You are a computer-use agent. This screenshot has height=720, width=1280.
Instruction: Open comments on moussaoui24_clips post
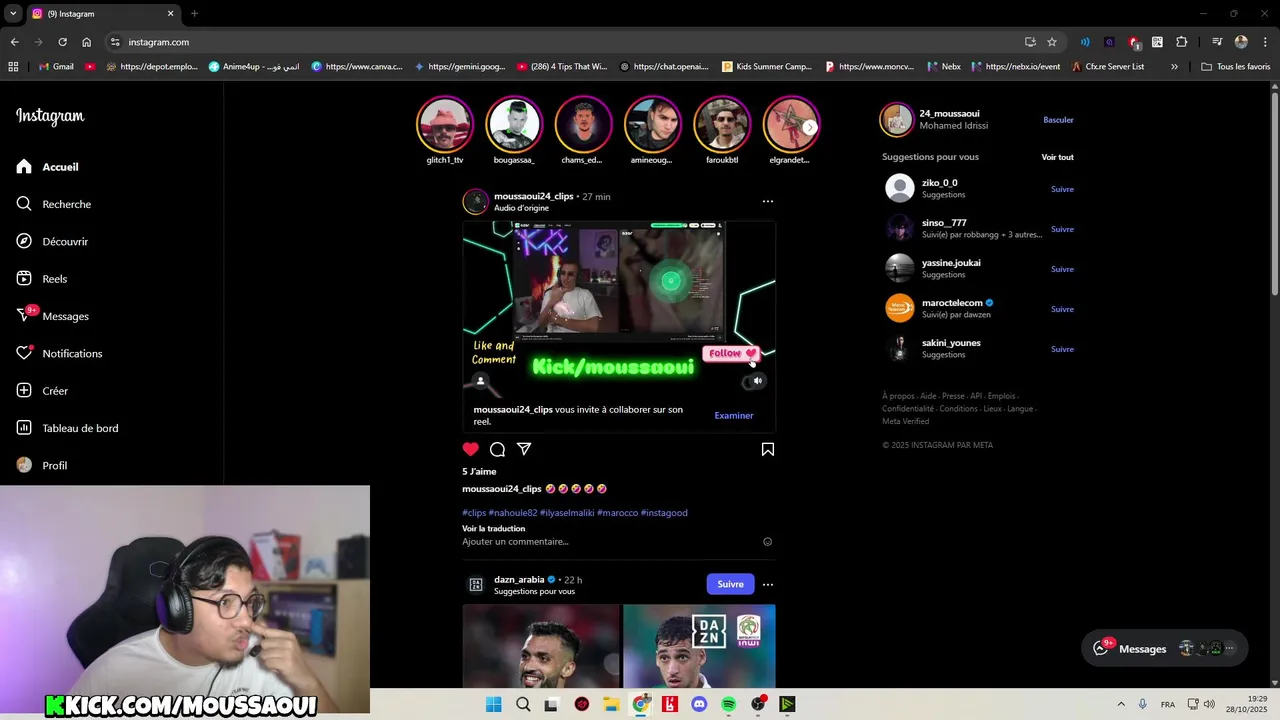497,449
